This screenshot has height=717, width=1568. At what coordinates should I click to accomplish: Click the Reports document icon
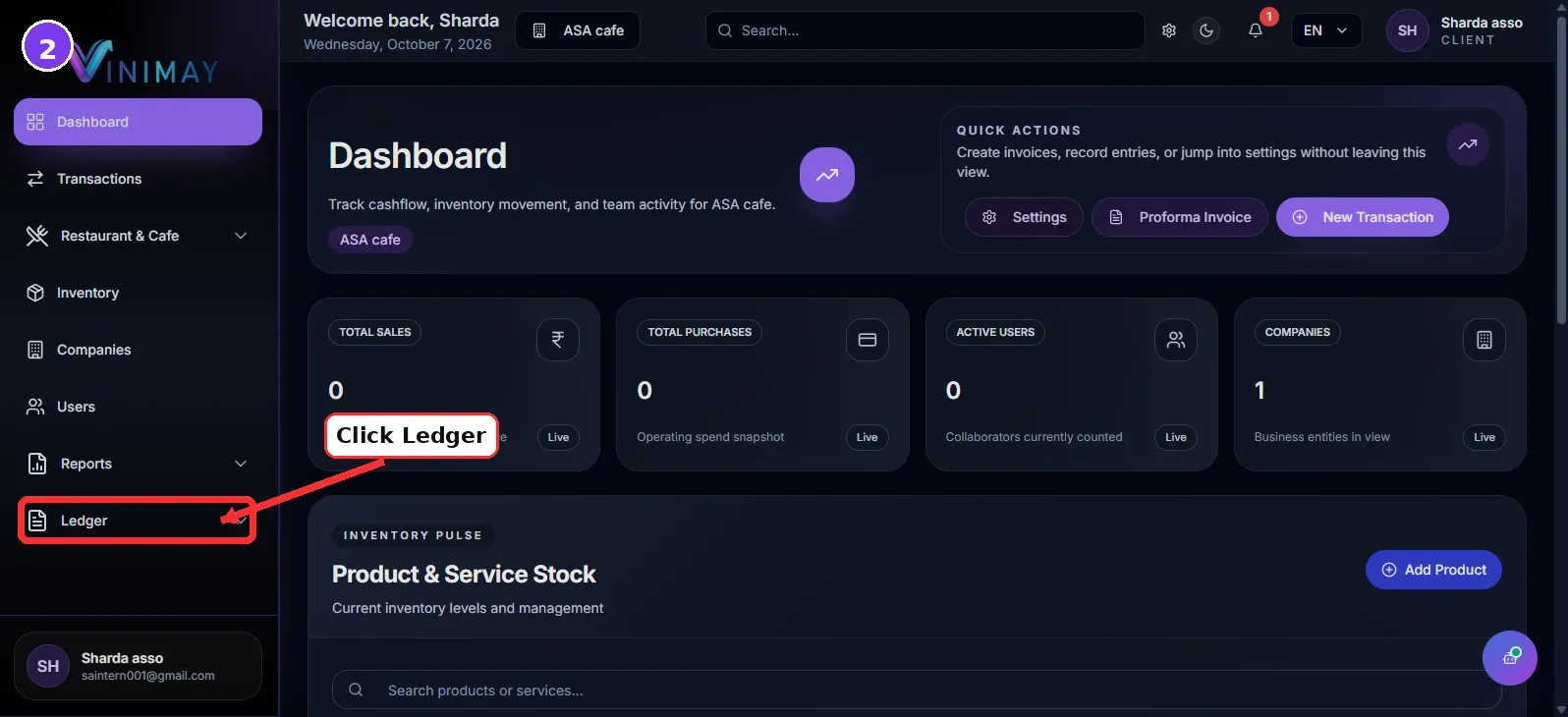click(37, 464)
